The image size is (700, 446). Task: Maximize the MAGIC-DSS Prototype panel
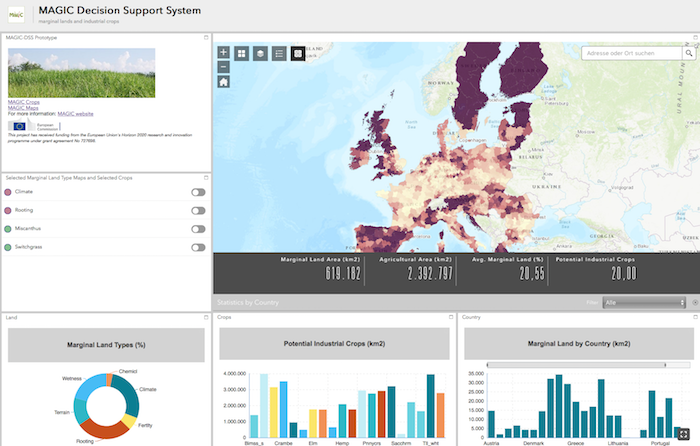click(x=206, y=37)
